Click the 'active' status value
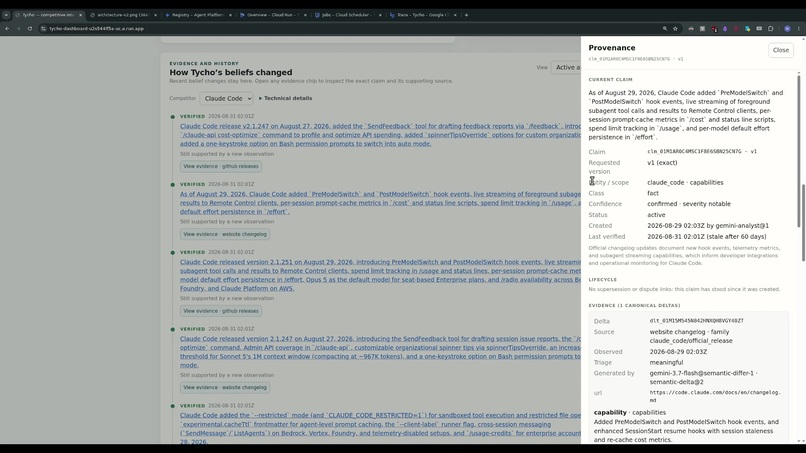 [656, 215]
